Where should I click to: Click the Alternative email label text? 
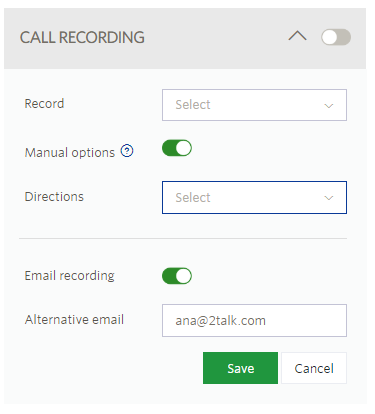(x=74, y=319)
